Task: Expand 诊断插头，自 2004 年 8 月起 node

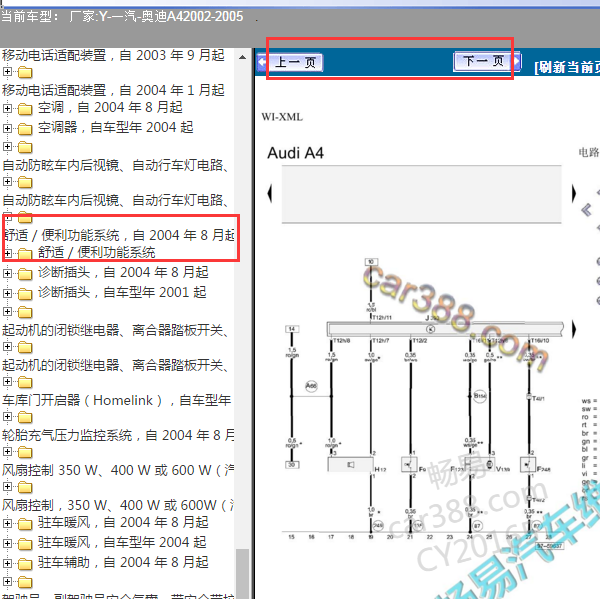Action: coord(7,273)
